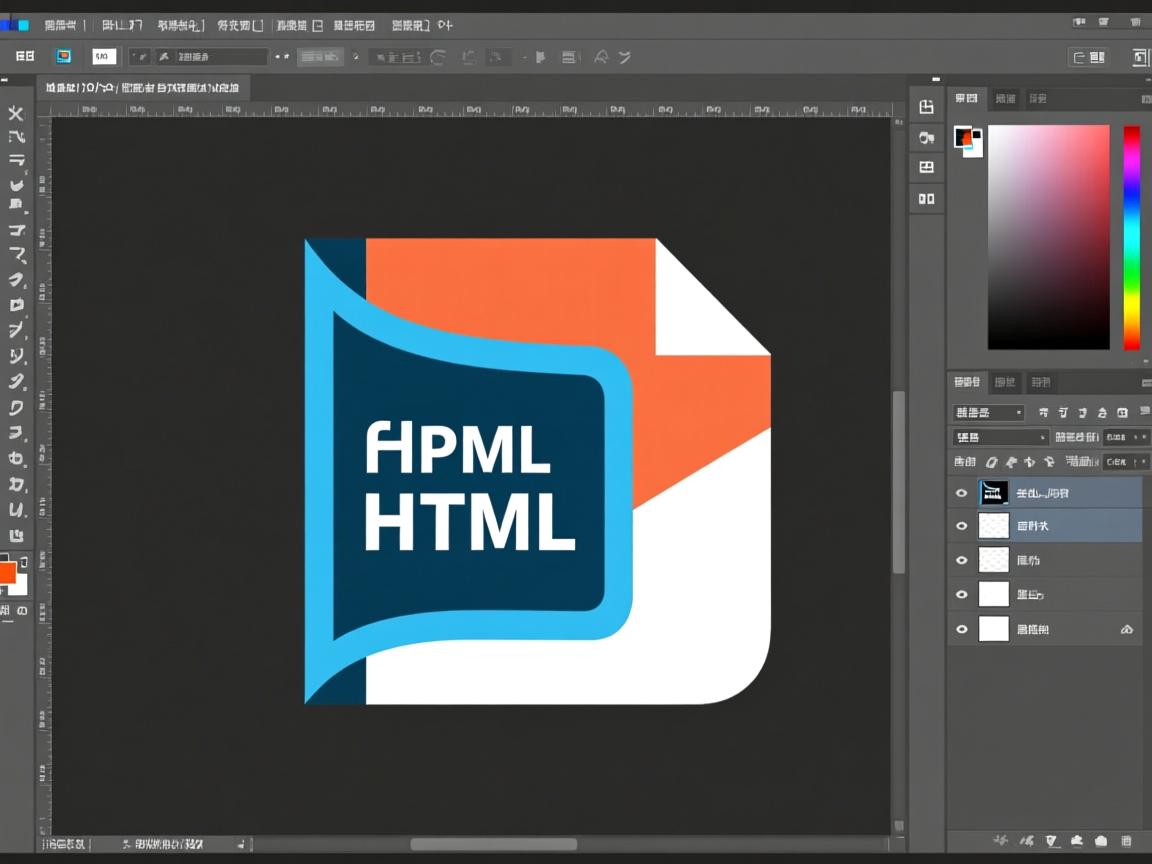Click the blue application logo at top-left
Viewport: 1152px width, 864px height.
(x=15, y=25)
